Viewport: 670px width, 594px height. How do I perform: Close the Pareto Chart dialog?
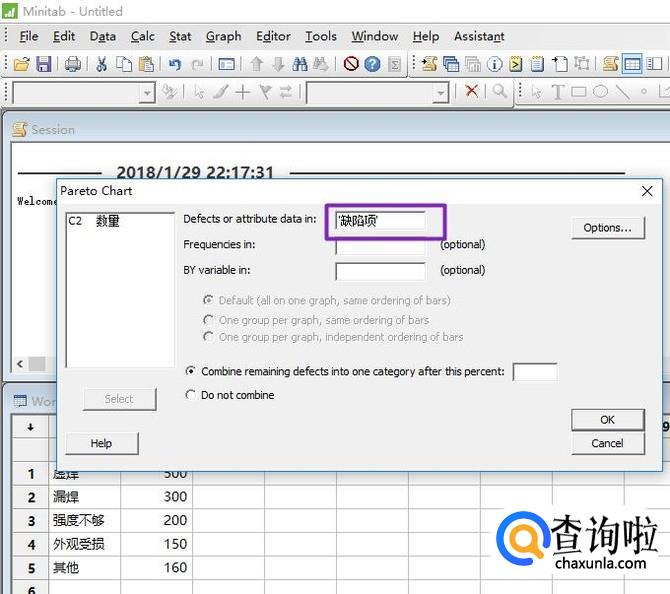point(647,191)
